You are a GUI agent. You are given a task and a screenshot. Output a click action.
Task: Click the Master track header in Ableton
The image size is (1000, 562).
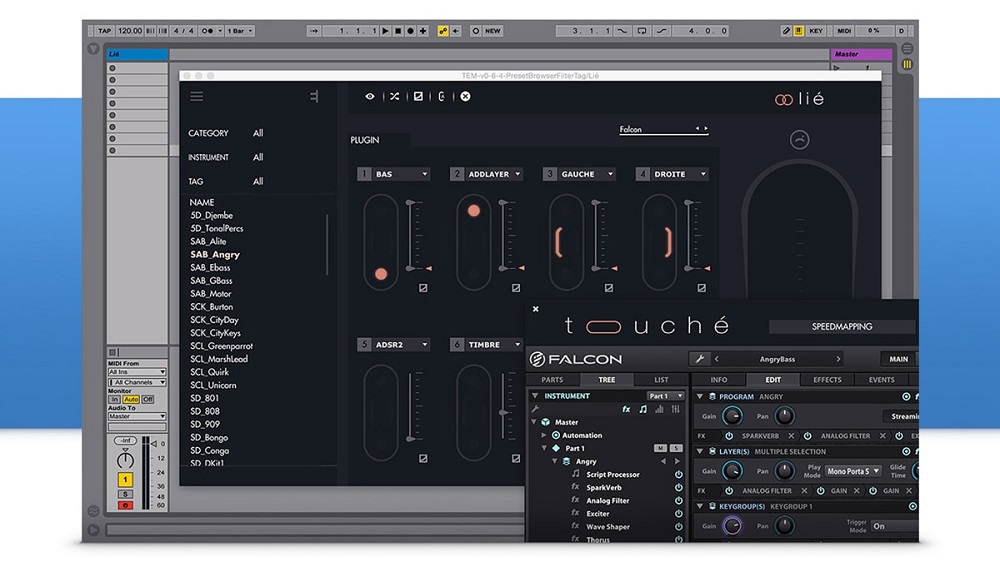point(860,54)
